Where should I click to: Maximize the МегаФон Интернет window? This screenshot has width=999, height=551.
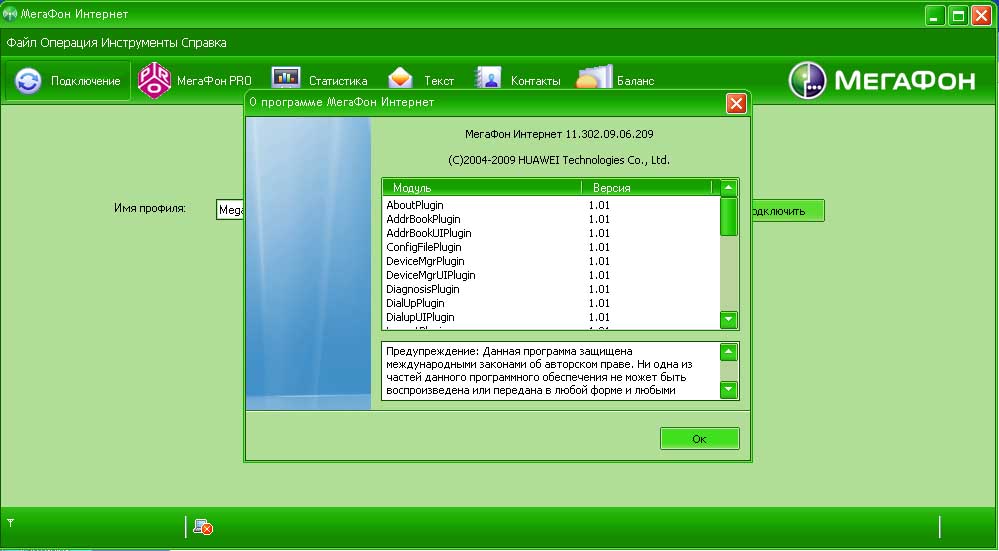(958, 15)
